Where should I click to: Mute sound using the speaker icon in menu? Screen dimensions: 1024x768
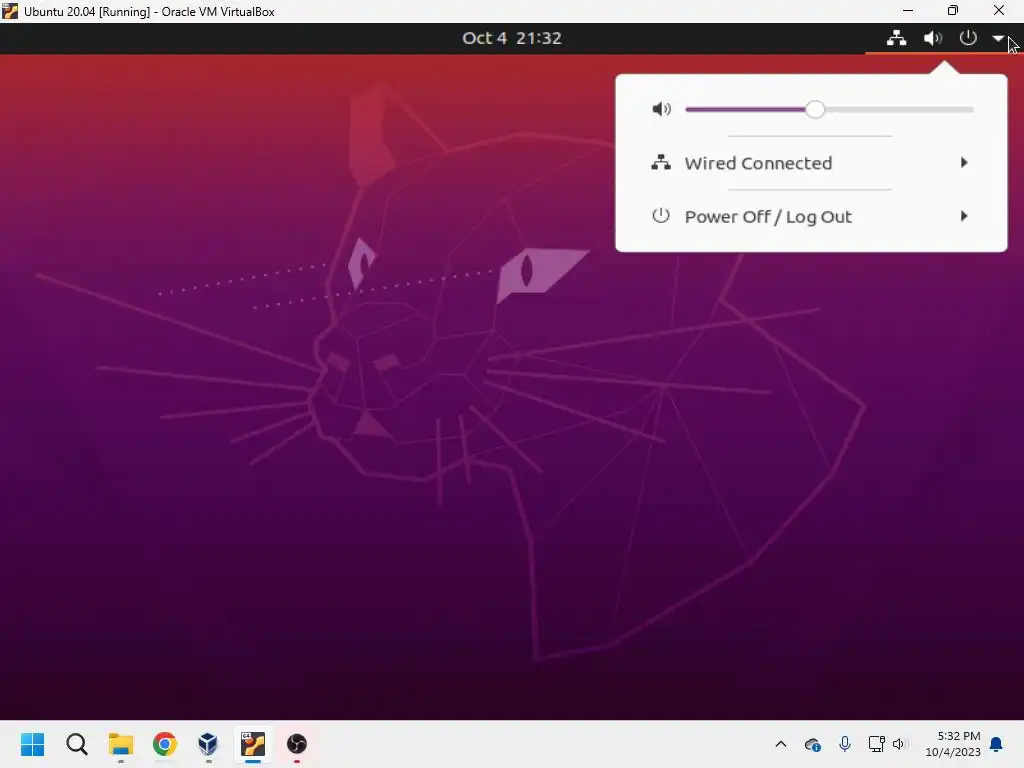[661, 109]
